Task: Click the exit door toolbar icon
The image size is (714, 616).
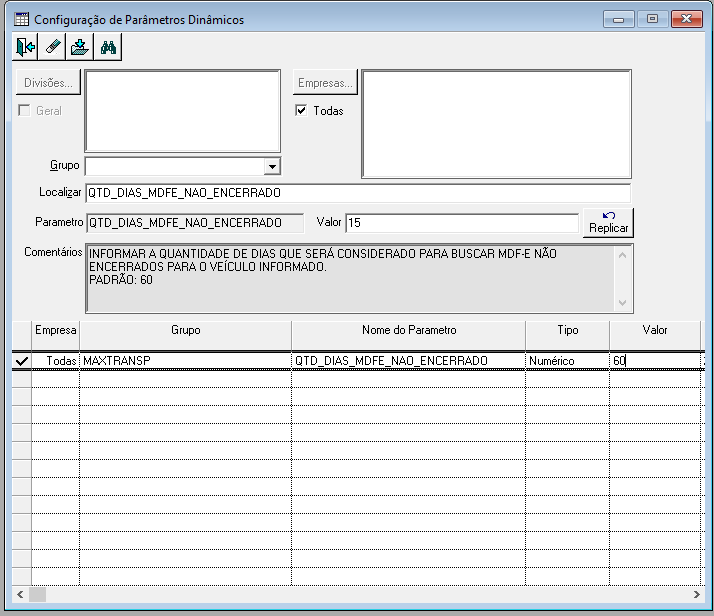Action: (x=26, y=47)
